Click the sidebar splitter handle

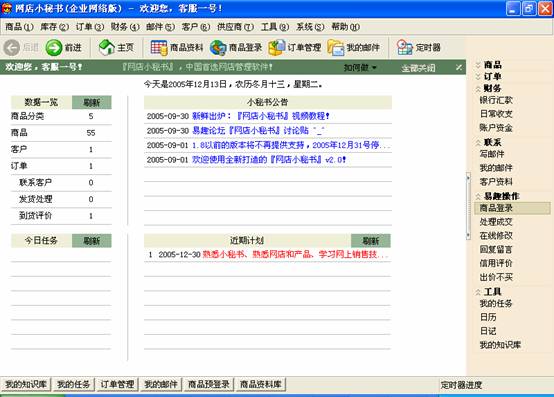468,206
